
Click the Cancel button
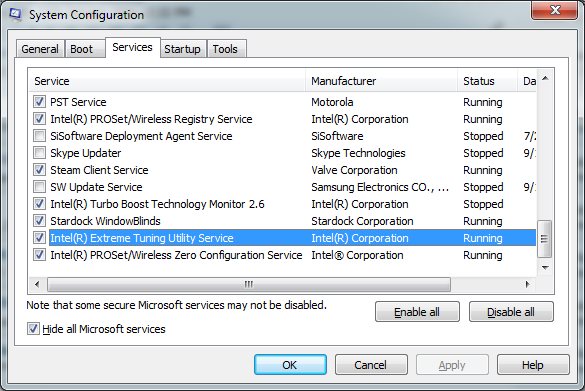pos(371,365)
